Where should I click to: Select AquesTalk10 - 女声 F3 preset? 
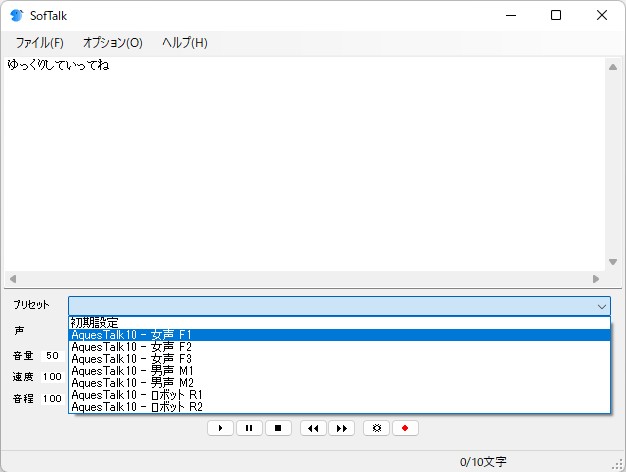coord(339,359)
